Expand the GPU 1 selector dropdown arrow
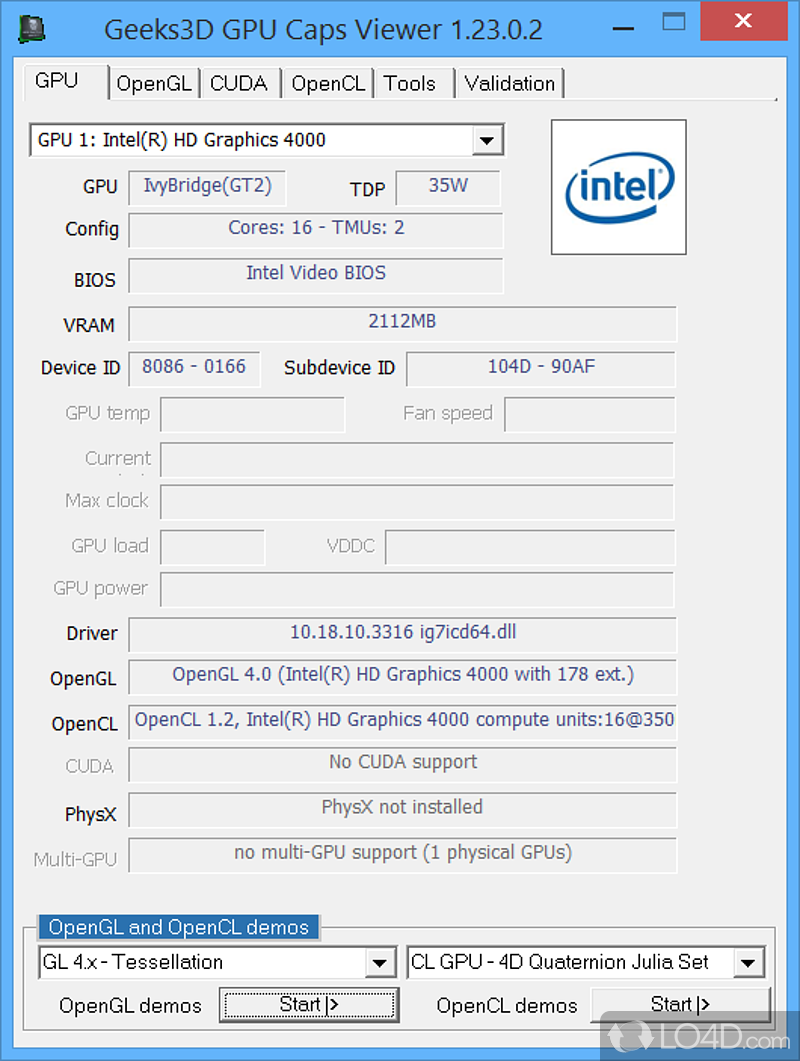This screenshot has height=1061, width=800. pos(487,141)
